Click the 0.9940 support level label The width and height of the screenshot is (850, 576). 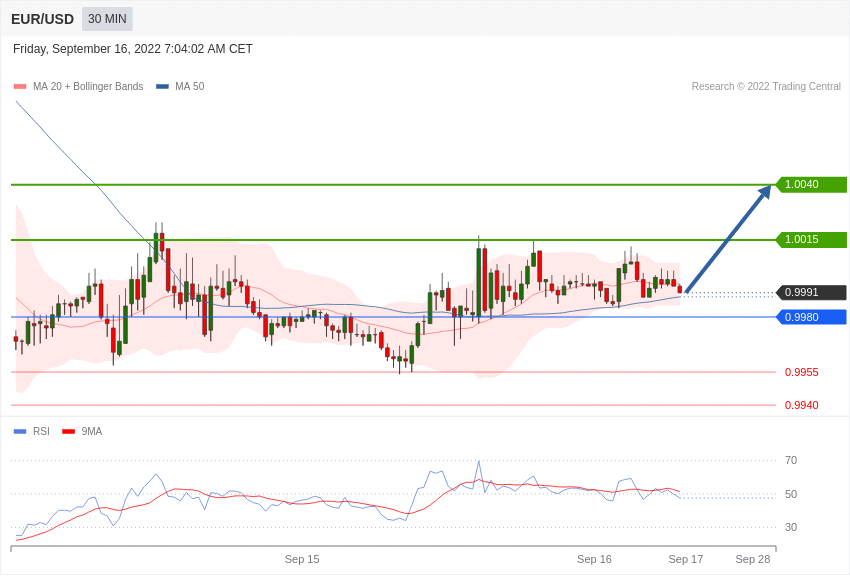point(802,405)
